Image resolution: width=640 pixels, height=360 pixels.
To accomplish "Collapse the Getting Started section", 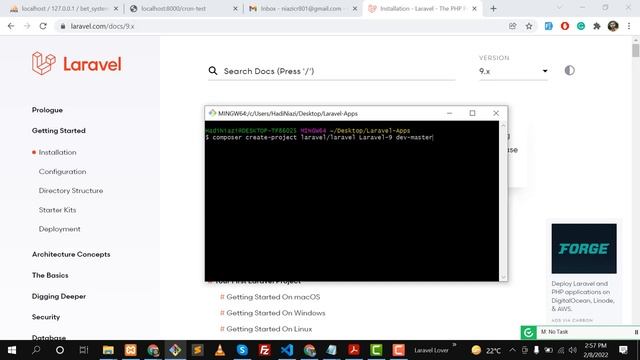I will pyautogui.click(x=59, y=131).
